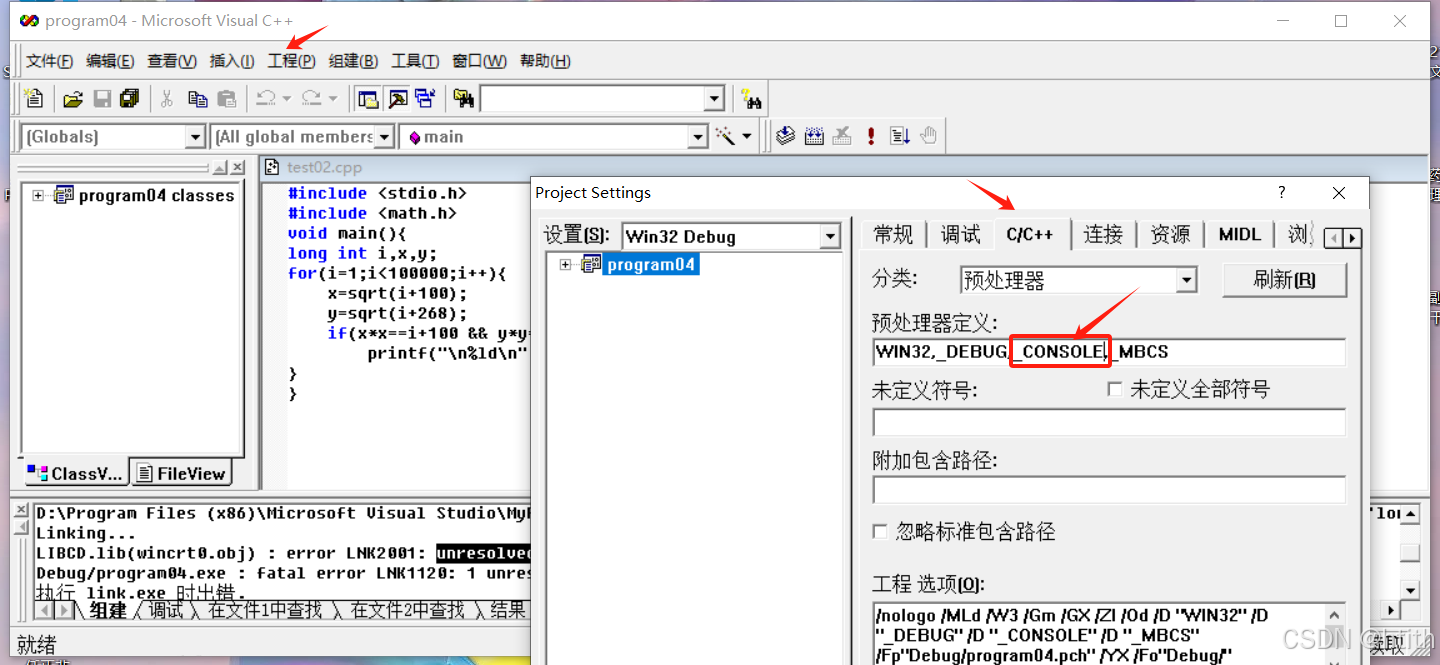Open the 组建(B) menu
The height and width of the screenshot is (665, 1440).
coord(354,61)
